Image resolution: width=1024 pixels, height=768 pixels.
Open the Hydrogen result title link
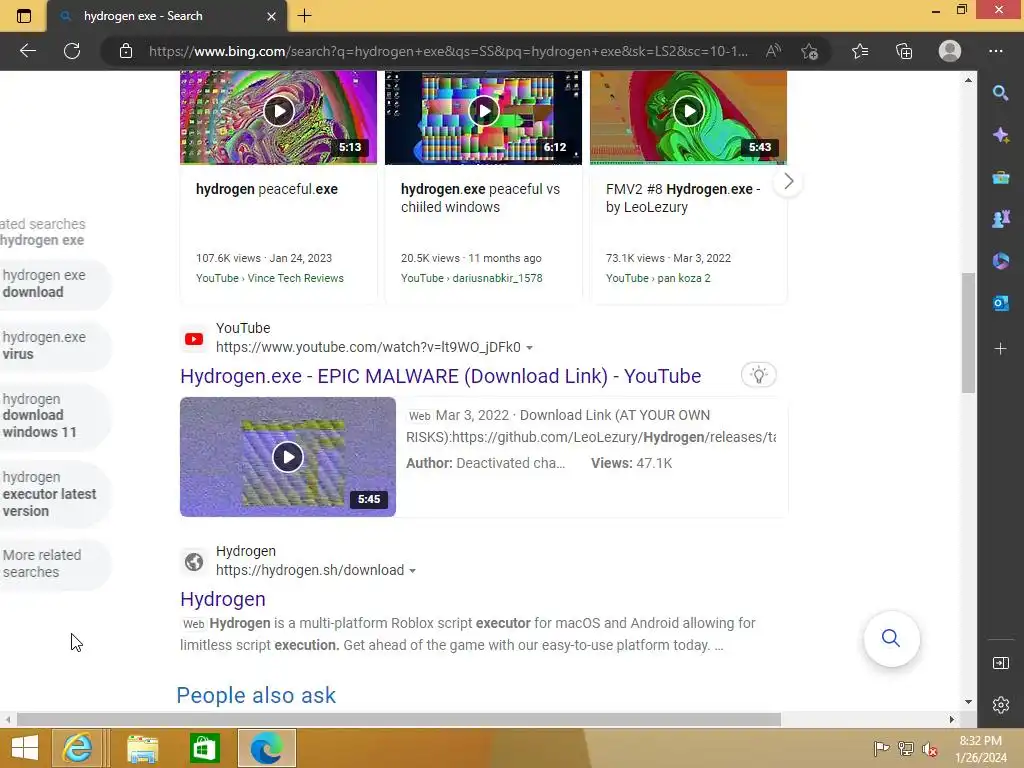coord(223,599)
